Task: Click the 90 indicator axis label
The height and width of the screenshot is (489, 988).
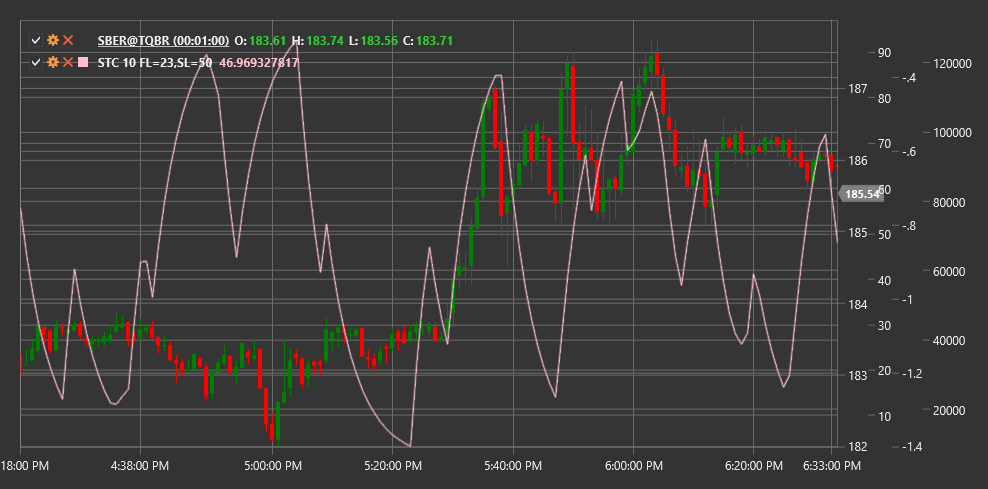Action: [x=884, y=52]
